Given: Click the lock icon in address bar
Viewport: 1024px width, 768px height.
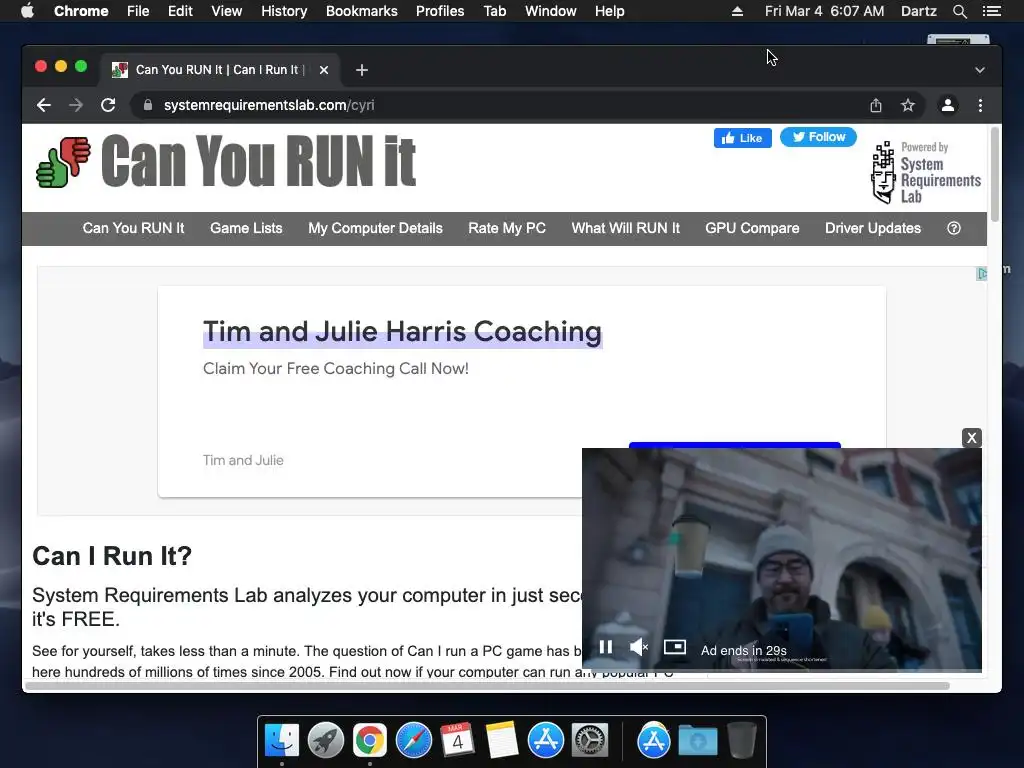Looking at the screenshot, I should 148,105.
